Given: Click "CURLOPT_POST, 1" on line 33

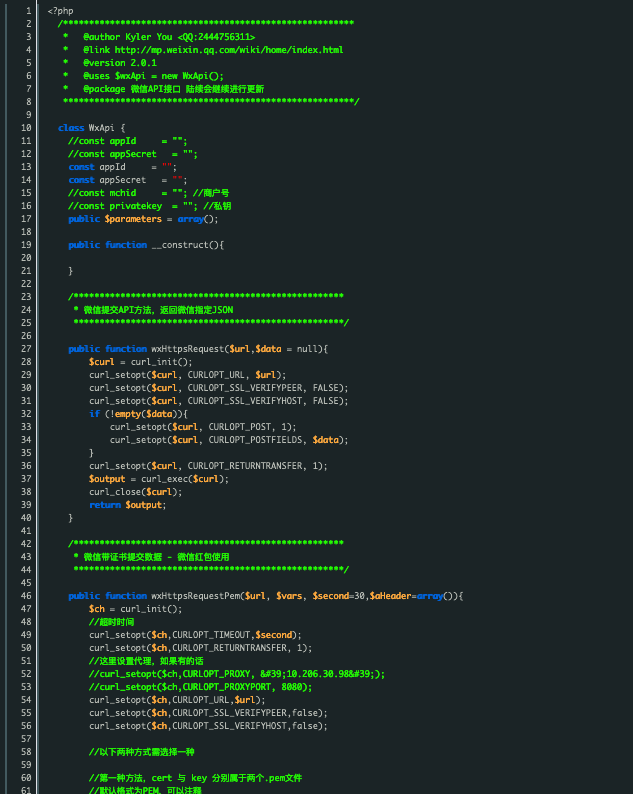Looking at the screenshot, I should click(249, 427).
